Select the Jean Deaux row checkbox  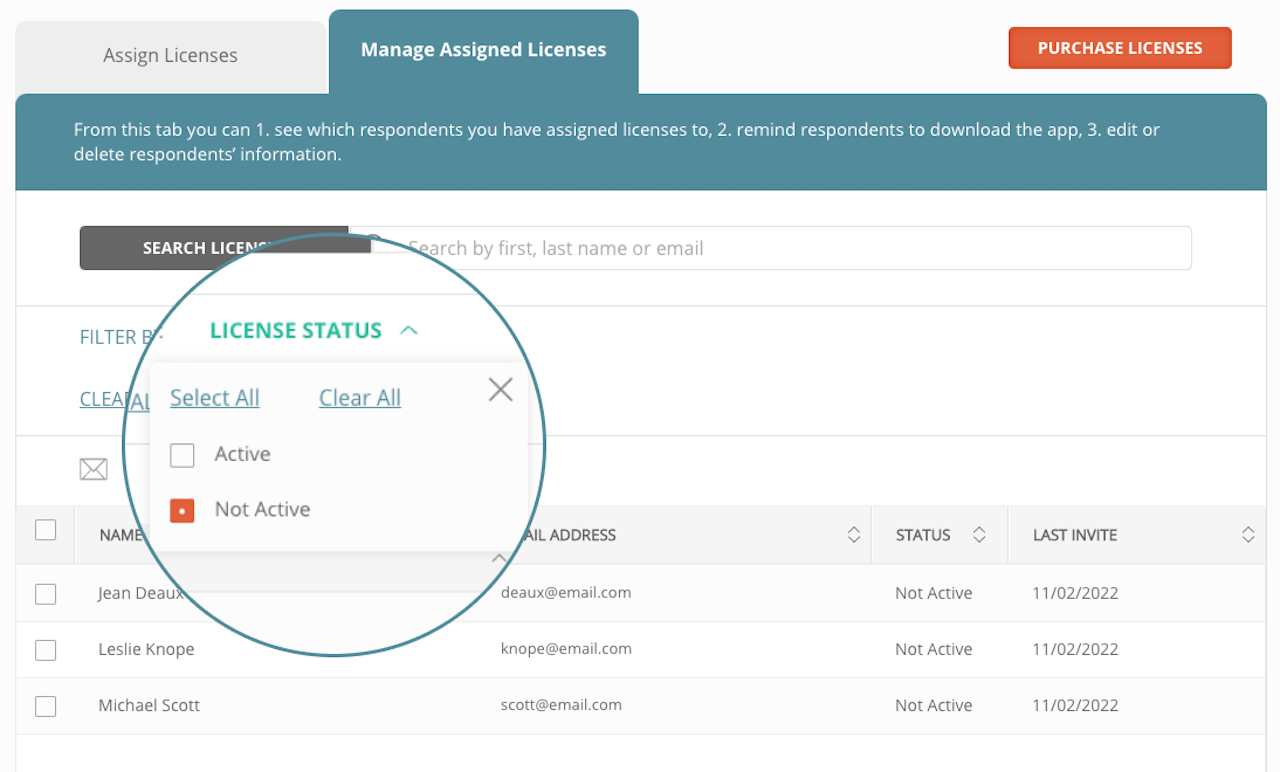coord(46,594)
